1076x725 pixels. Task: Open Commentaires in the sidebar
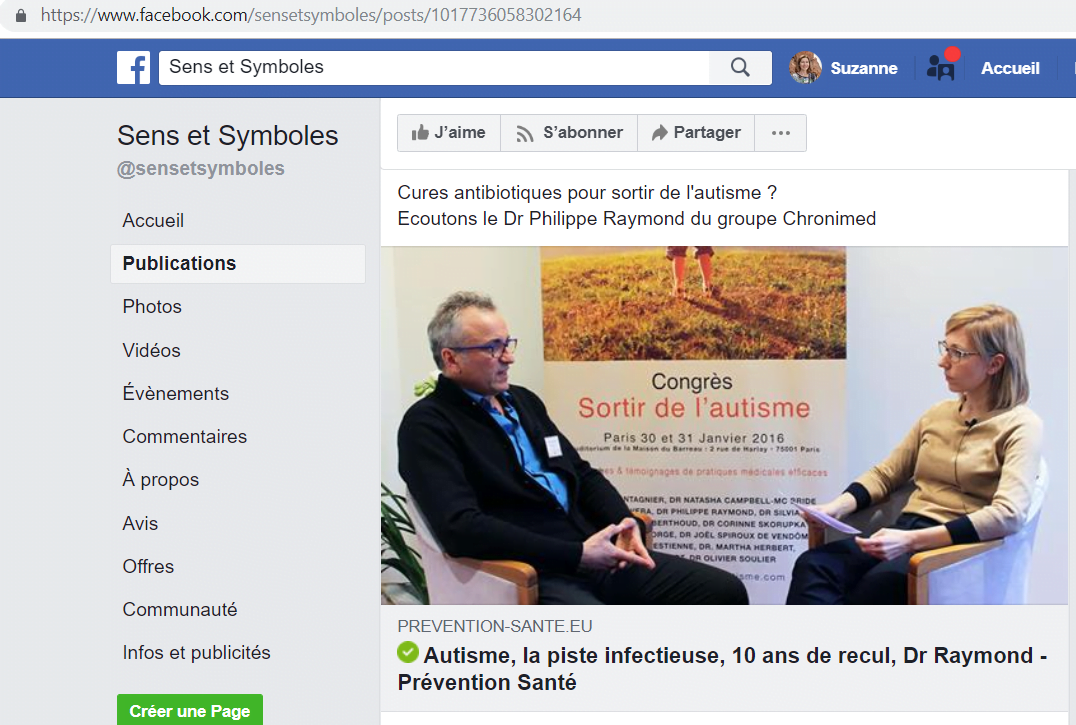(185, 437)
